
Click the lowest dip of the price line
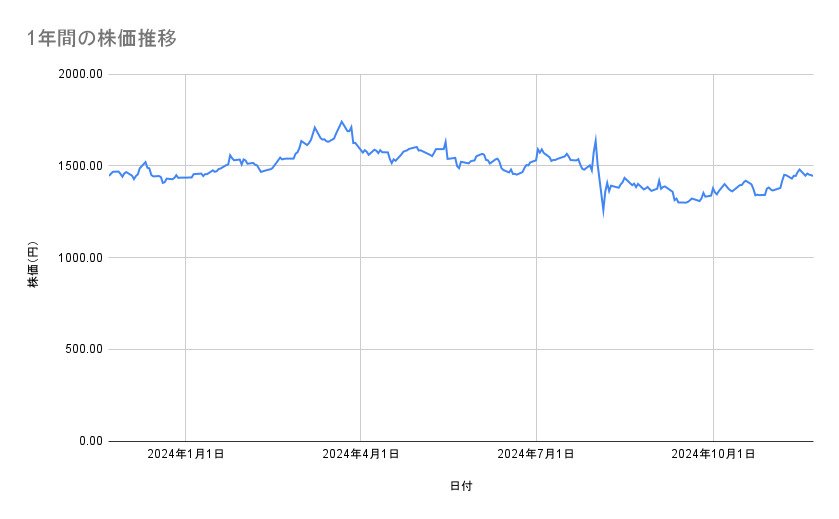pyautogui.click(x=603, y=212)
